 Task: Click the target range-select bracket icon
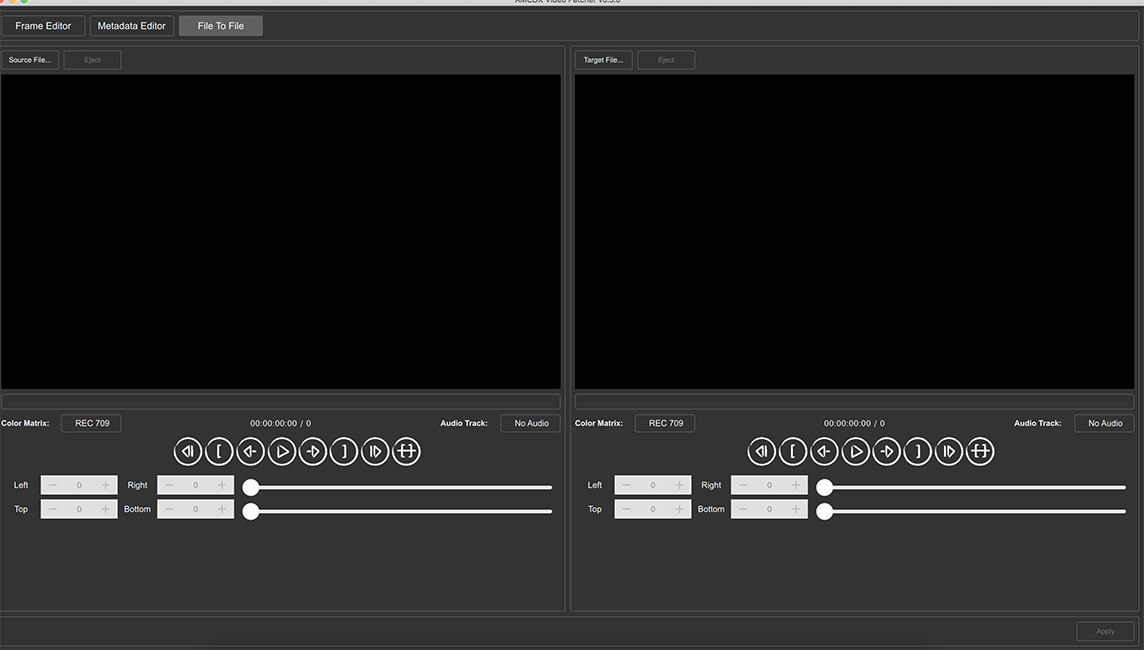pos(981,452)
